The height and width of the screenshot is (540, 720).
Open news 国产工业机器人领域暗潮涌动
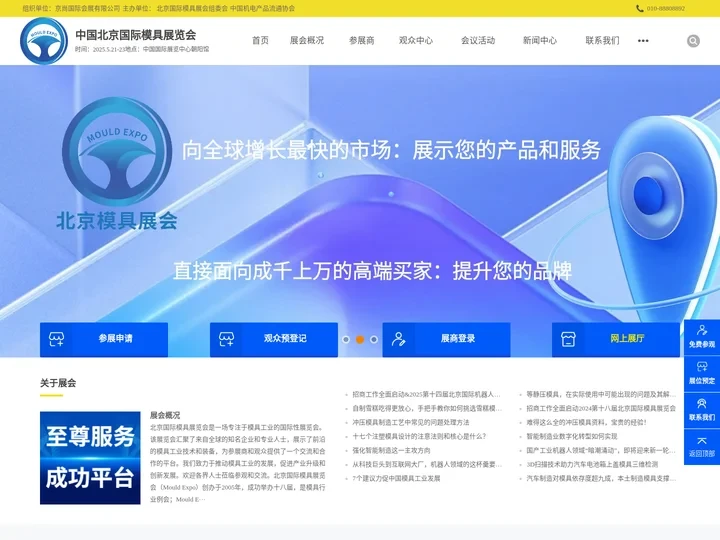click(x=601, y=450)
